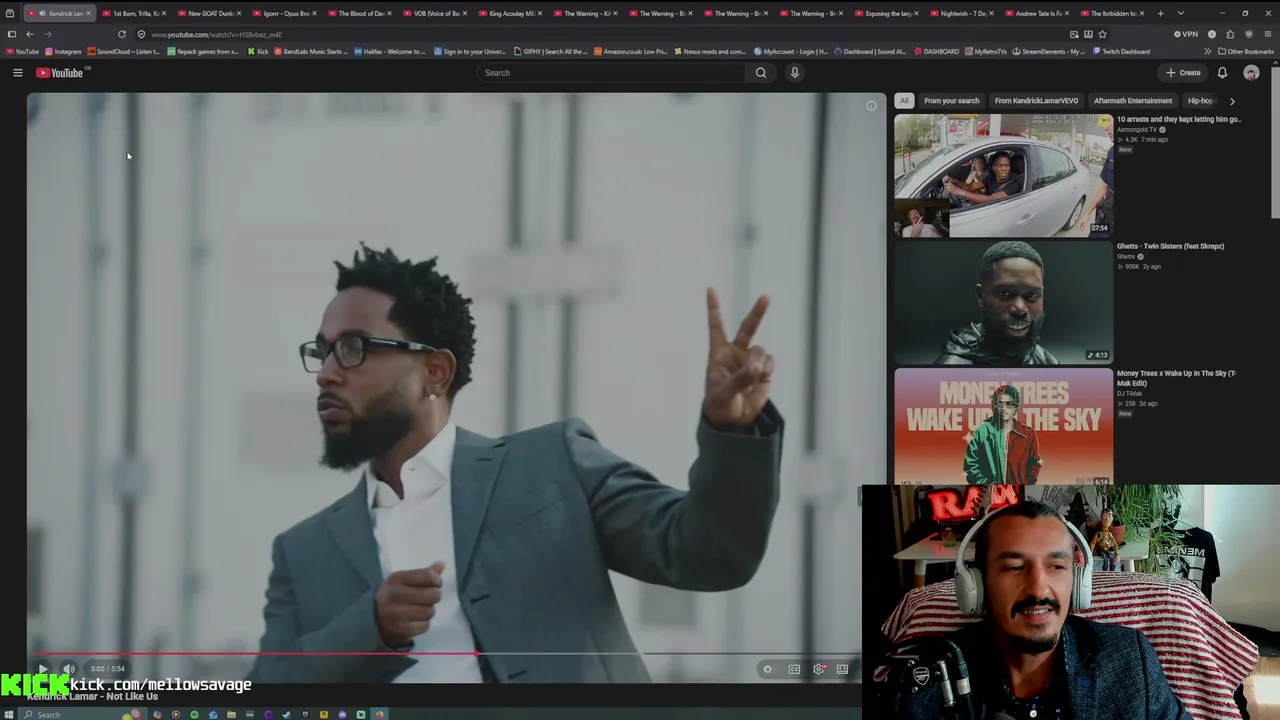Click the YouTube search magnifier button
This screenshot has height=720, width=1280.
click(x=761, y=72)
